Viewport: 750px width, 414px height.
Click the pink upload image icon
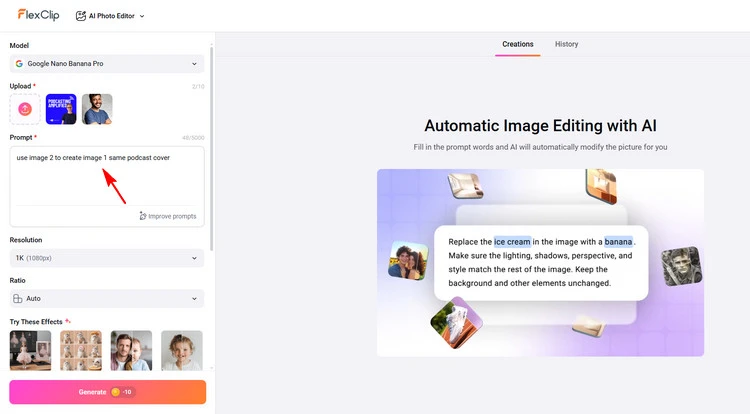25,109
